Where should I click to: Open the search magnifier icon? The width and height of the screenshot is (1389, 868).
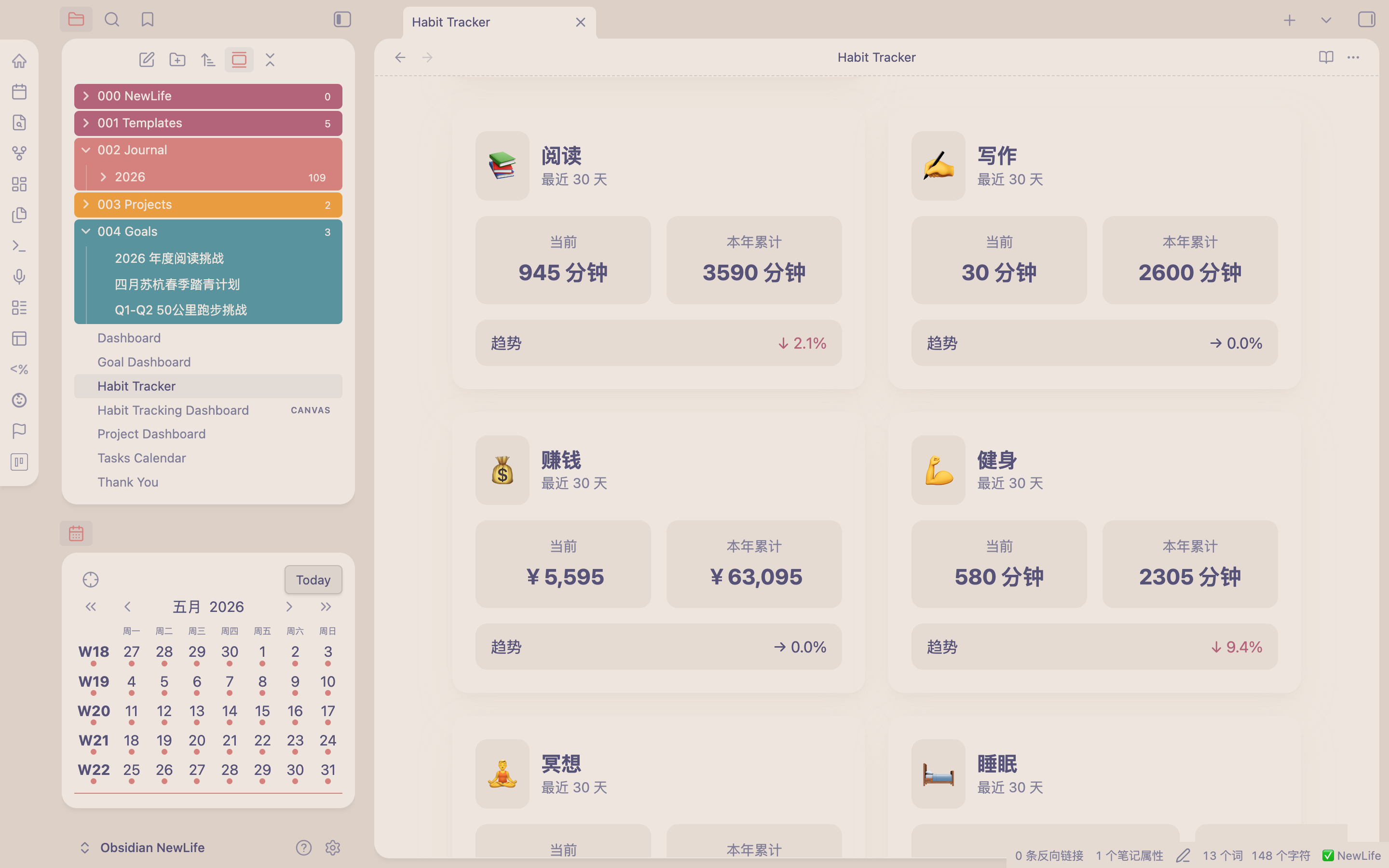pyautogui.click(x=112, y=19)
